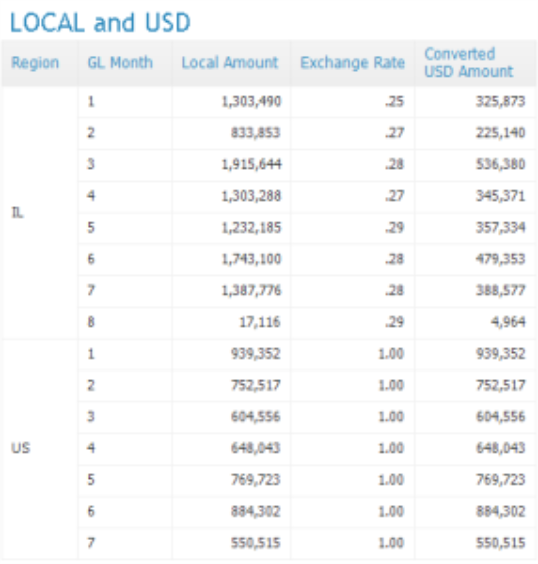Click the Converted USD Amount header
This screenshot has width=538, height=564.
click(x=469, y=63)
